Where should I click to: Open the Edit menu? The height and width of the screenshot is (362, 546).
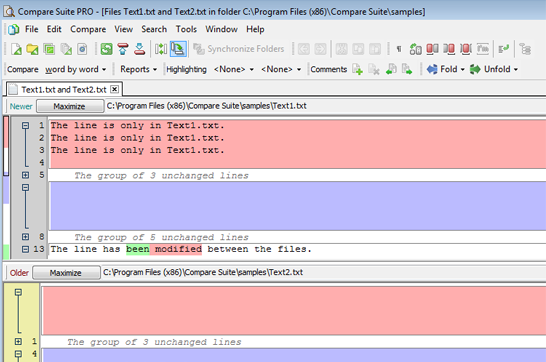[x=54, y=29]
